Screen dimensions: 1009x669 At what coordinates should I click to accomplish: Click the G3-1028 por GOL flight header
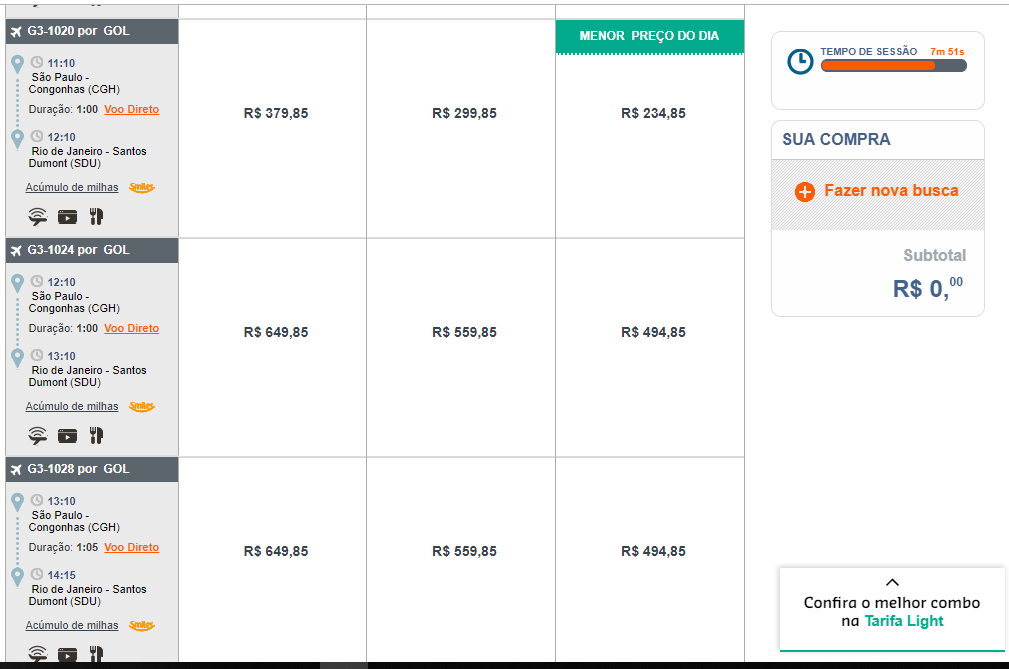[x=92, y=470]
